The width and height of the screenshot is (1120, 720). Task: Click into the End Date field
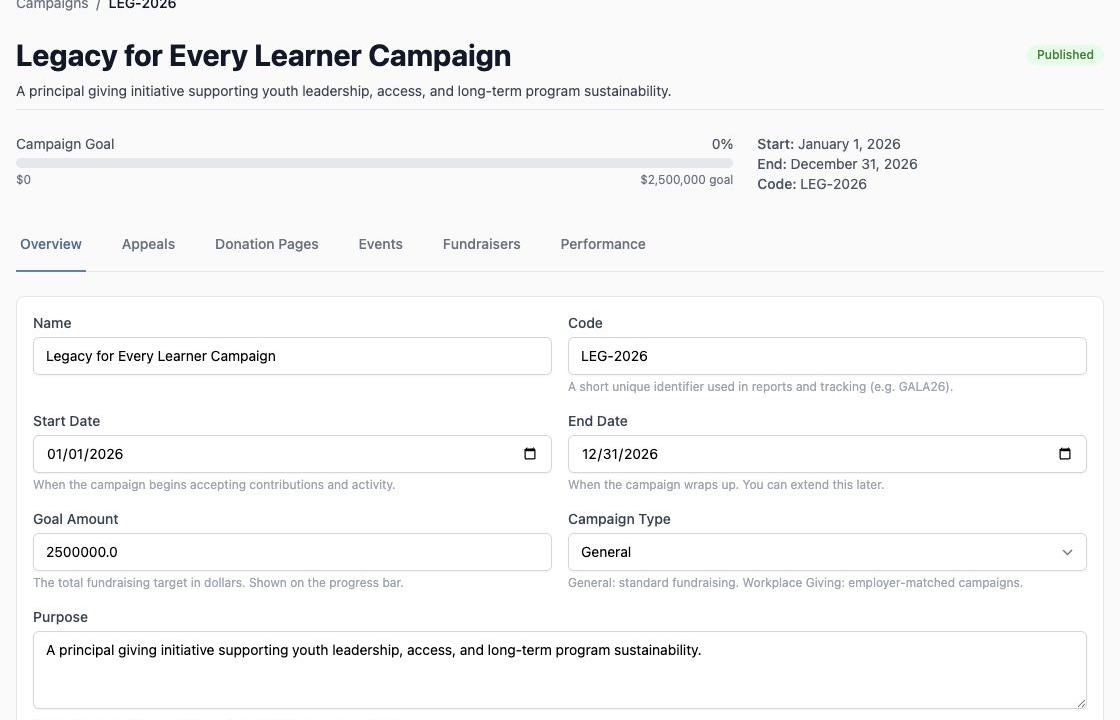tap(827, 454)
